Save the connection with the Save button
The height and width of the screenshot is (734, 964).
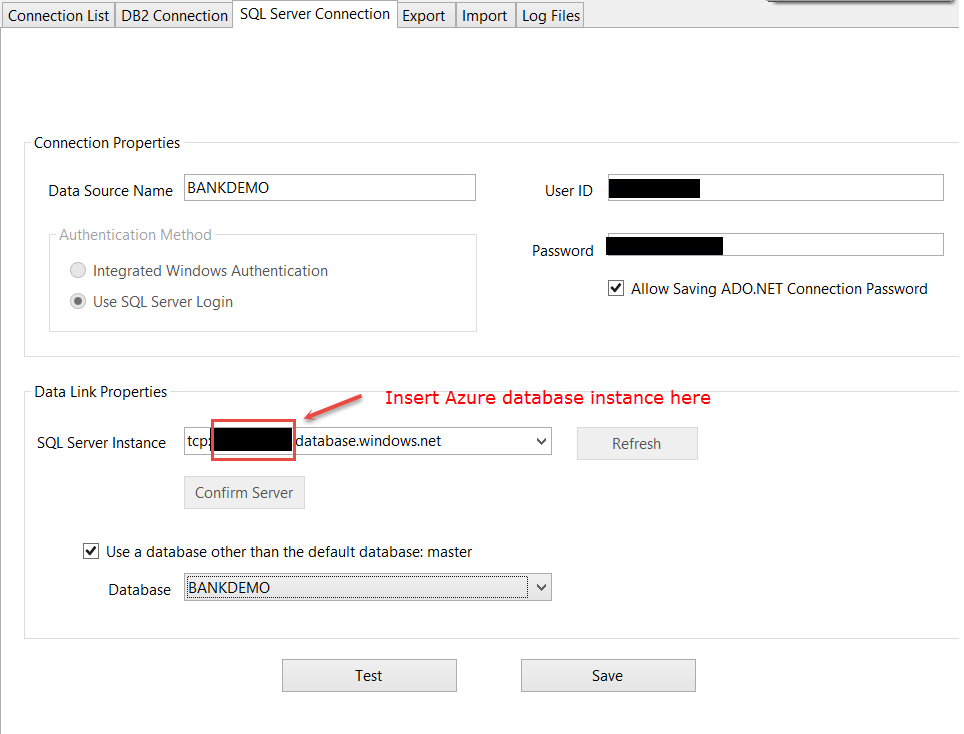(x=607, y=676)
